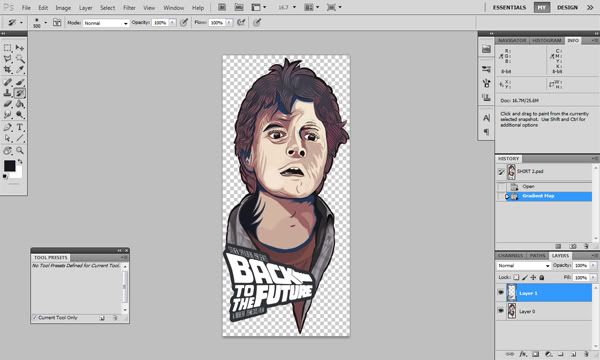The height and width of the screenshot is (360, 600).
Task: Select the Rectangular Marquee tool
Action: (x=8, y=48)
